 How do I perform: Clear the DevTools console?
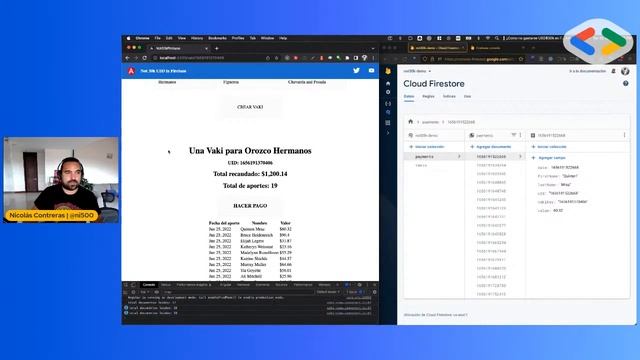coord(133,292)
